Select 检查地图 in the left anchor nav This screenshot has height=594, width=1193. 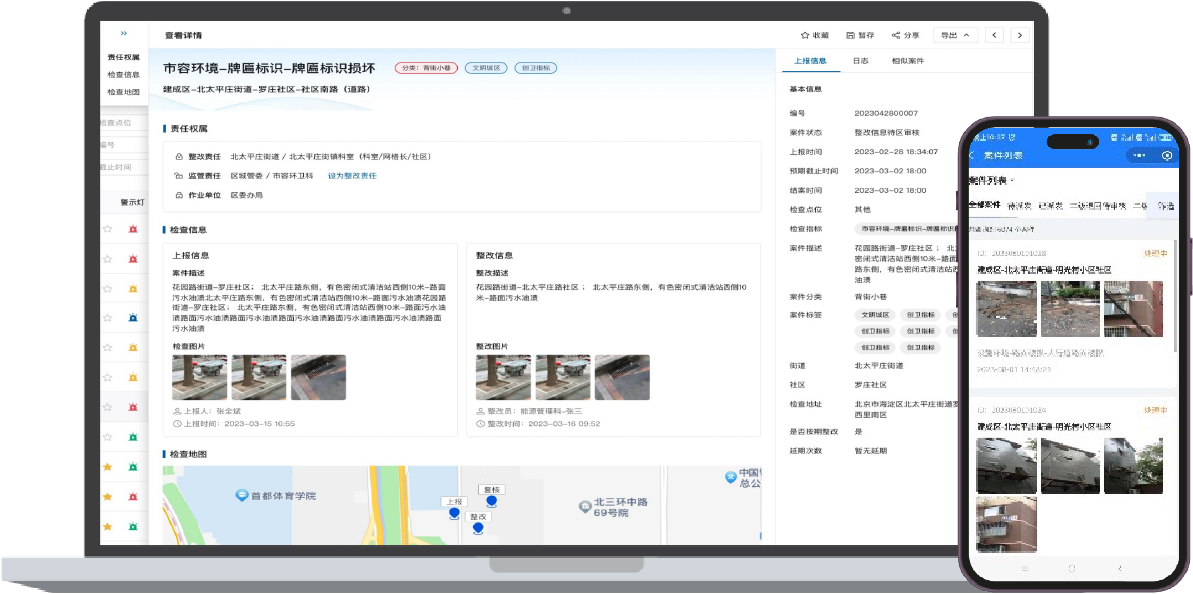pos(124,92)
